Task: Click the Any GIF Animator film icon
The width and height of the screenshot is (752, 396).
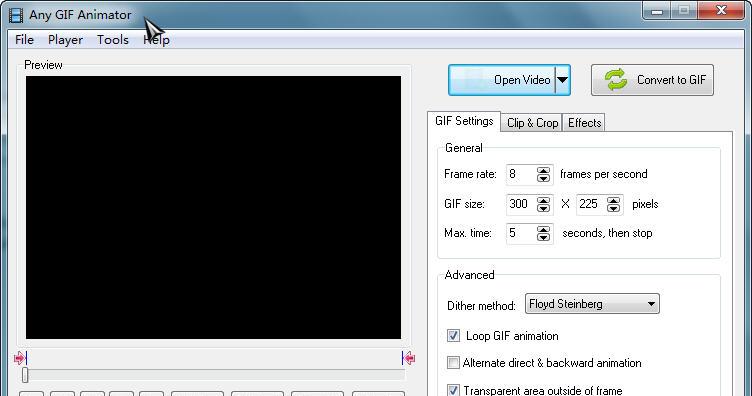Action: (16, 15)
